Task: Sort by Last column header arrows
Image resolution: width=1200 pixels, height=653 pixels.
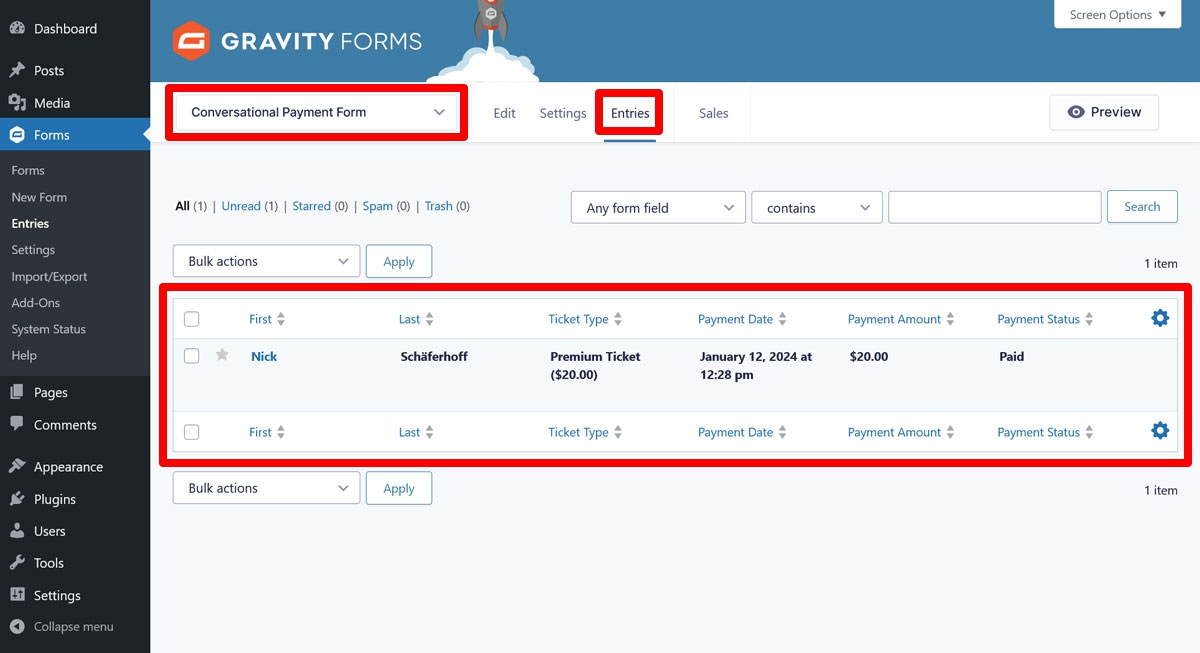Action: (429, 319)
